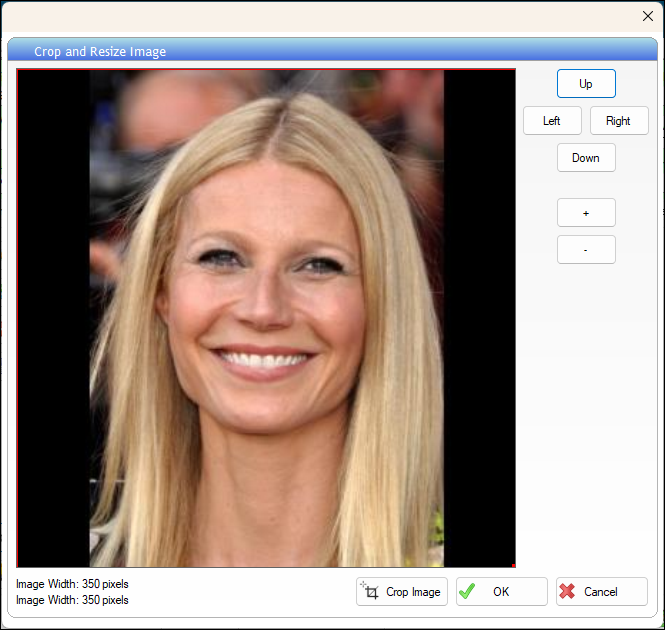Click the blank window title bar at top
665x630 pixels.
pos(318,16)
